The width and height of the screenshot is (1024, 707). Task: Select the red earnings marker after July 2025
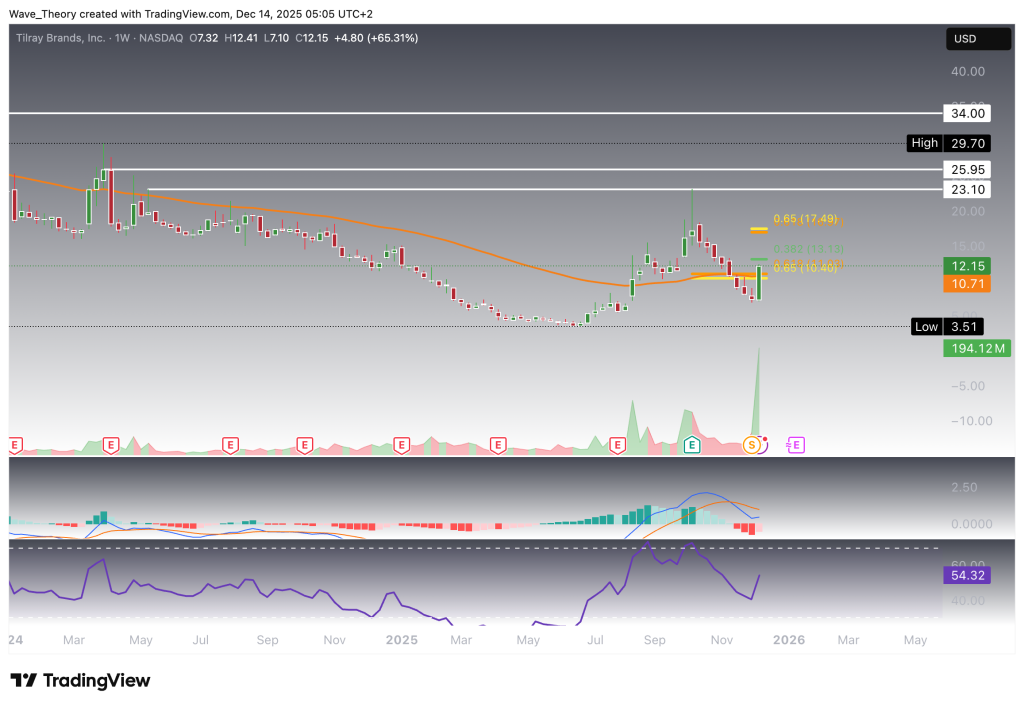618,444
